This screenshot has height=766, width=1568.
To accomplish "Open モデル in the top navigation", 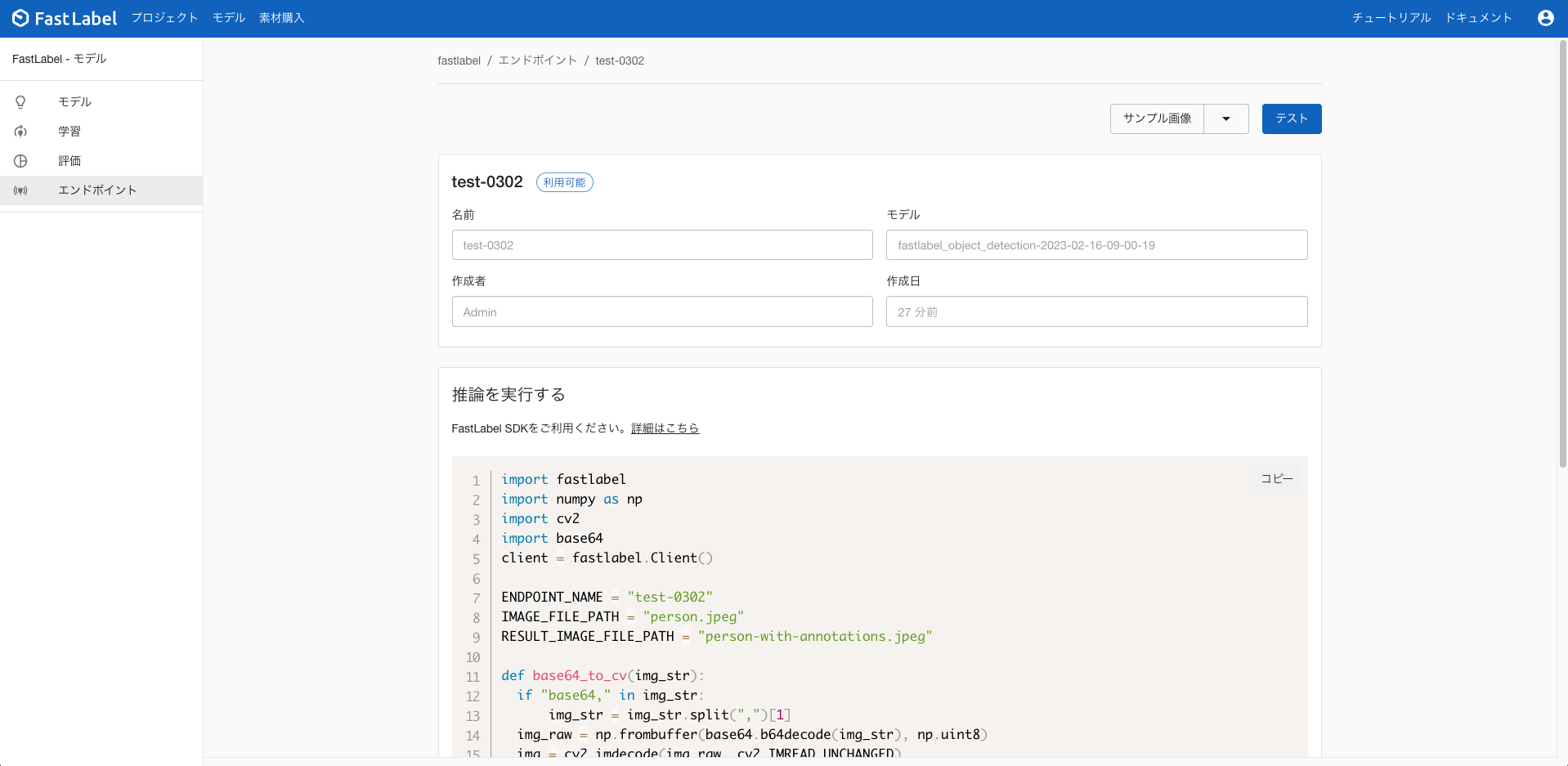I will point(229,18).
